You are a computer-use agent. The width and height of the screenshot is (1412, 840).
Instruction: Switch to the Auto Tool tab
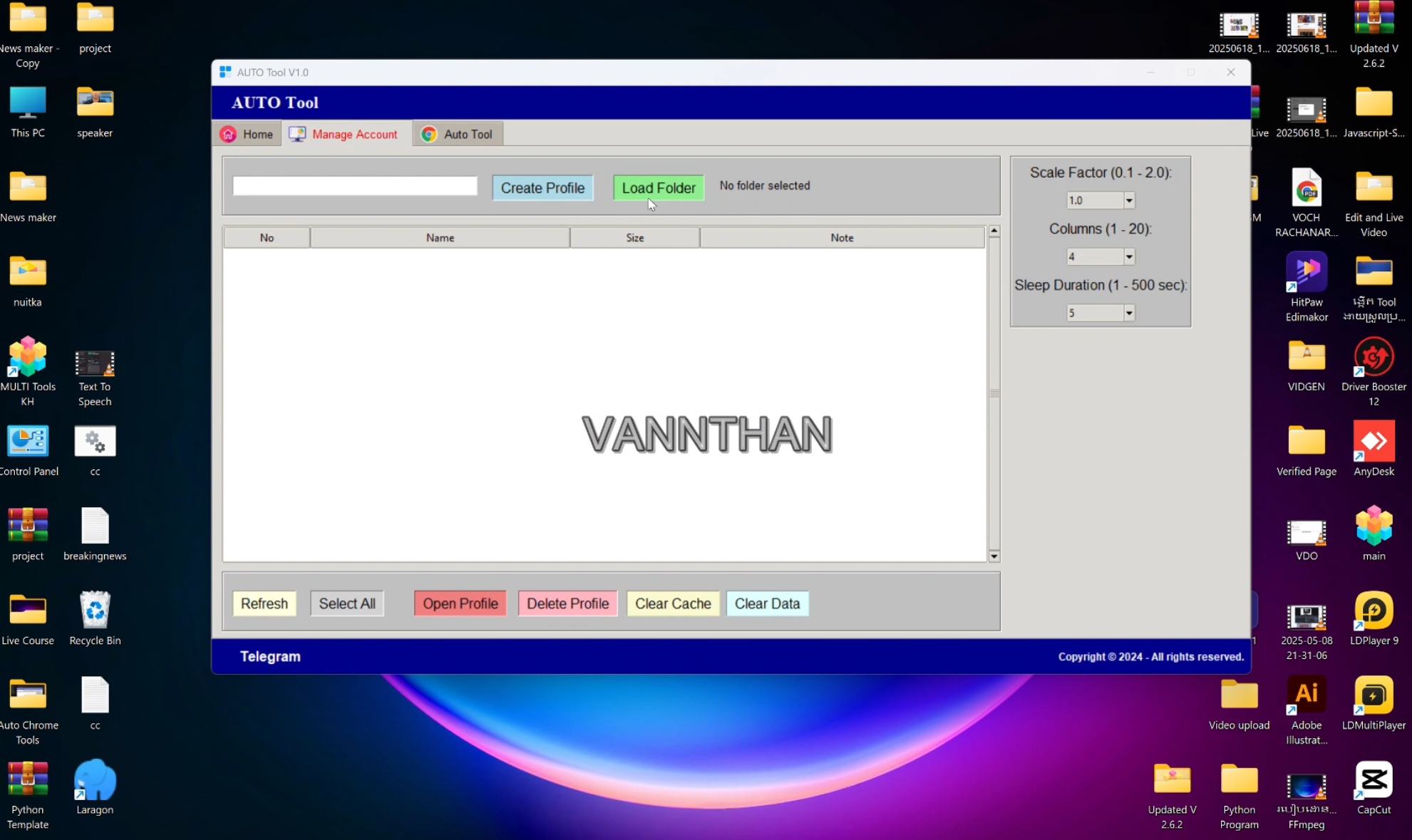pos(458,135)
